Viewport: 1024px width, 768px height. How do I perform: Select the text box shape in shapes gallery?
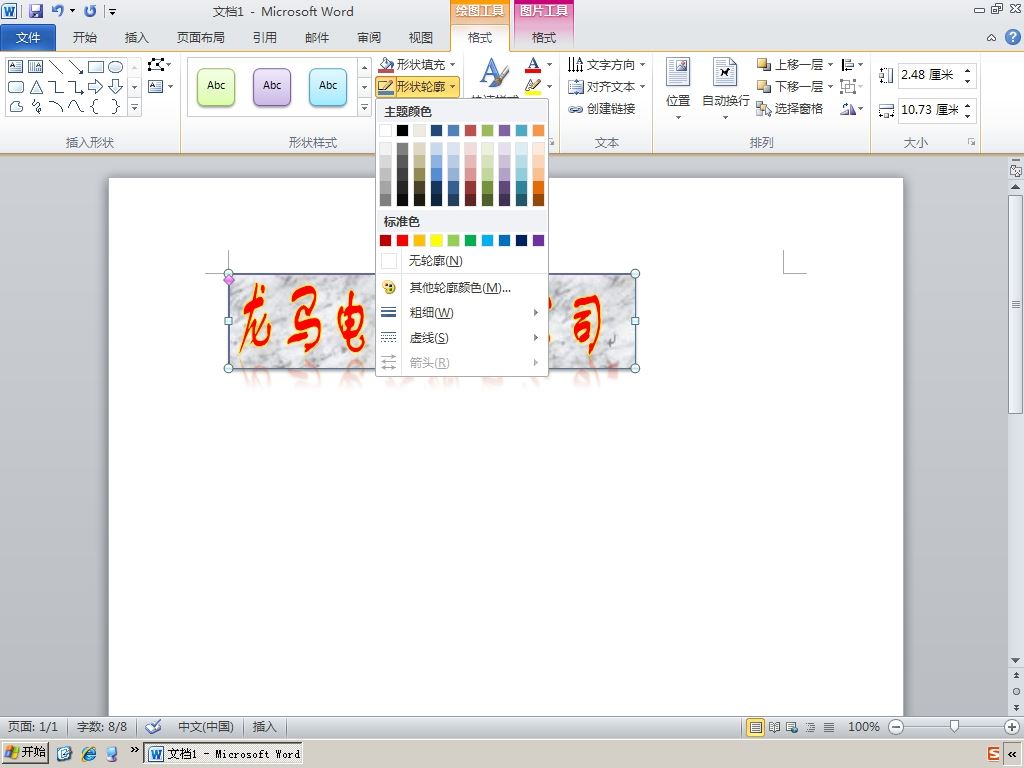pos(16,67)
